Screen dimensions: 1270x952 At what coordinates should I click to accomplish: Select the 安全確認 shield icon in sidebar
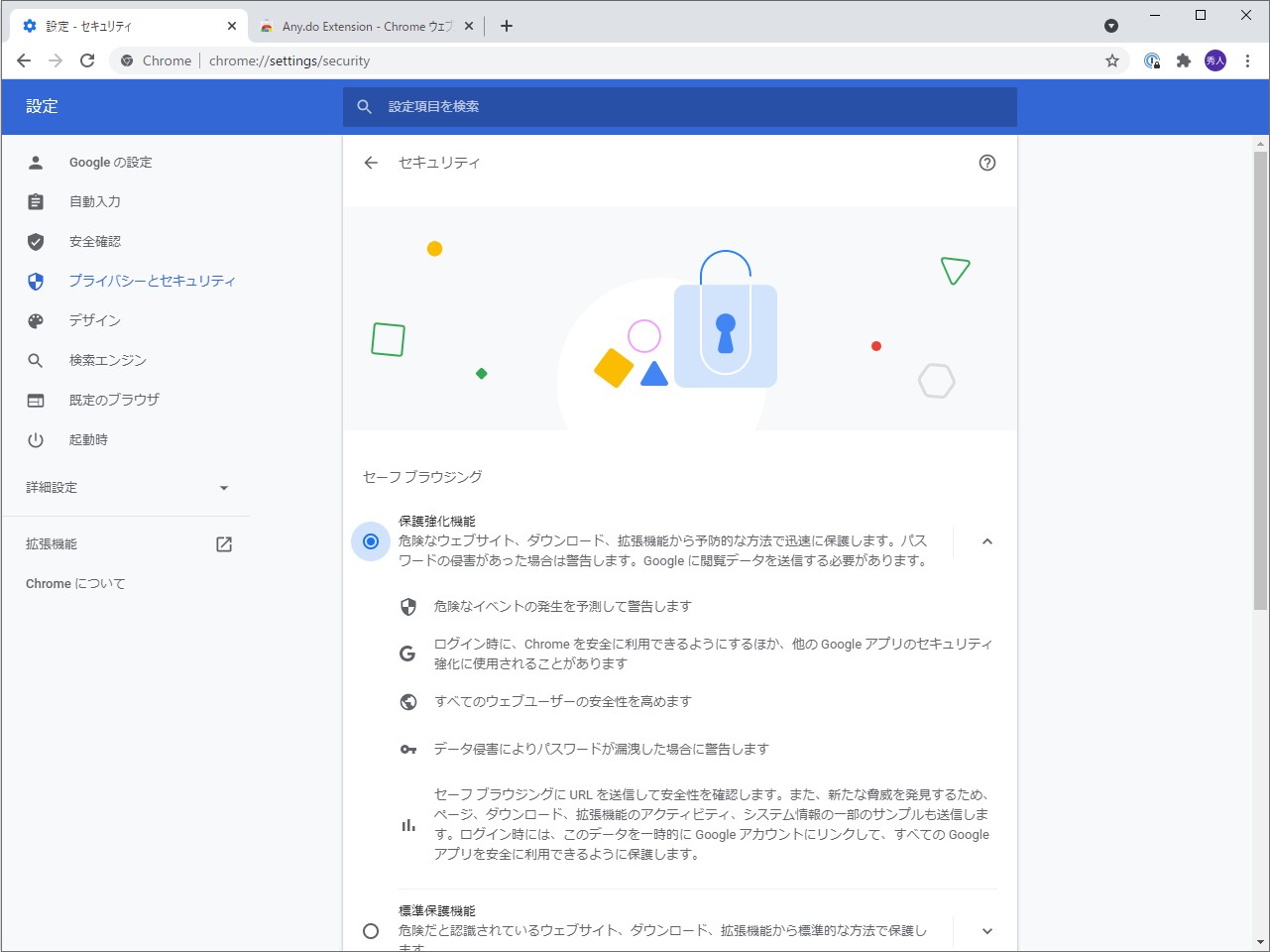coord(36,241)
